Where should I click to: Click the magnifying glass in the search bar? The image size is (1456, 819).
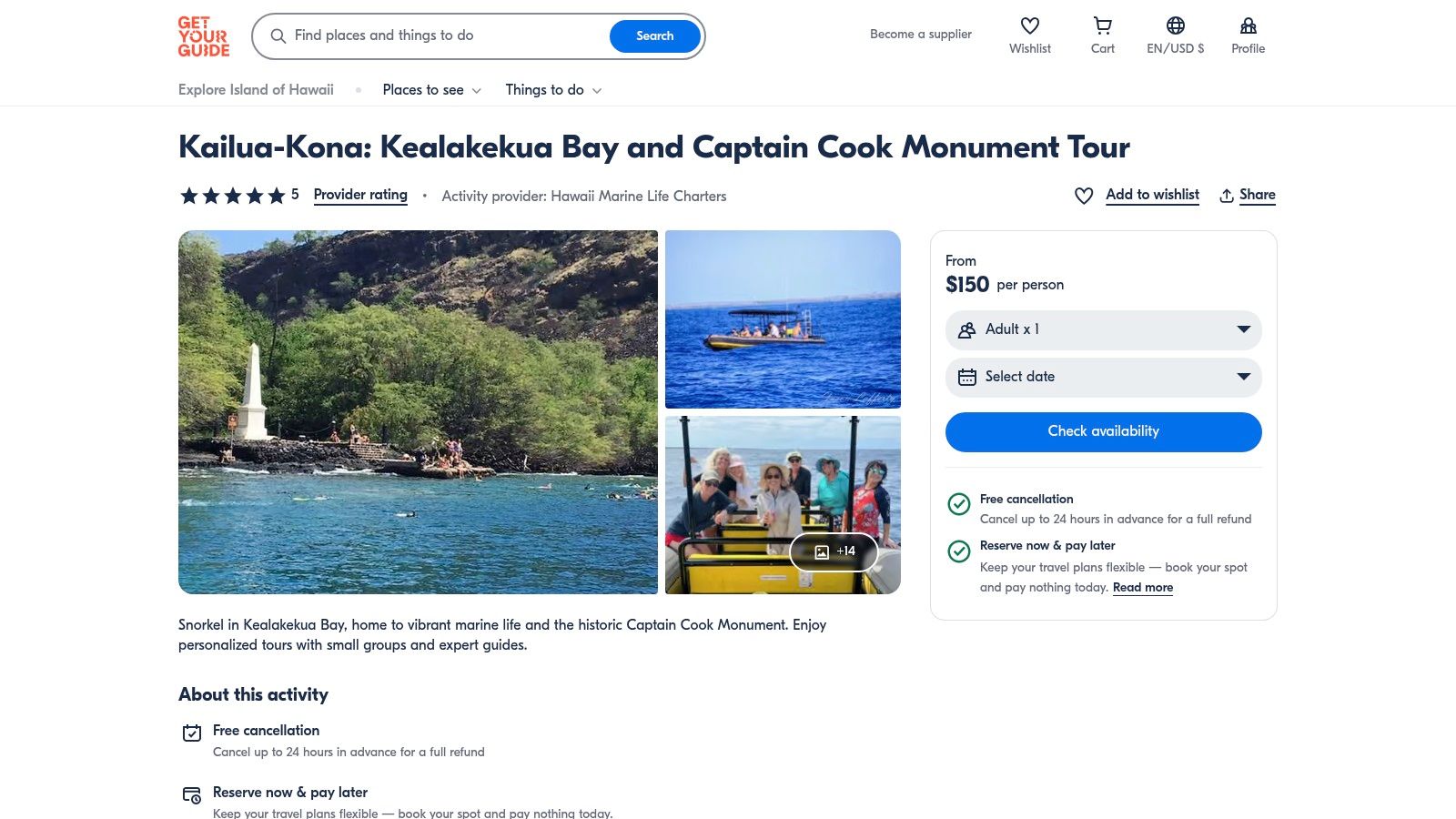pos(278,36)
